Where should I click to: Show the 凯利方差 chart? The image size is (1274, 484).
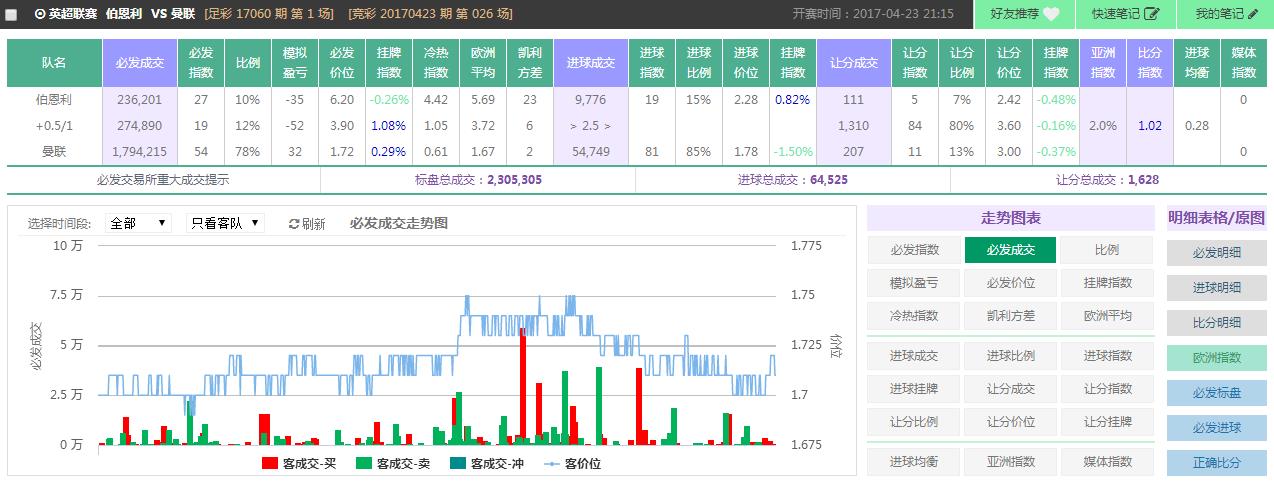click(x=1010, y=315)
